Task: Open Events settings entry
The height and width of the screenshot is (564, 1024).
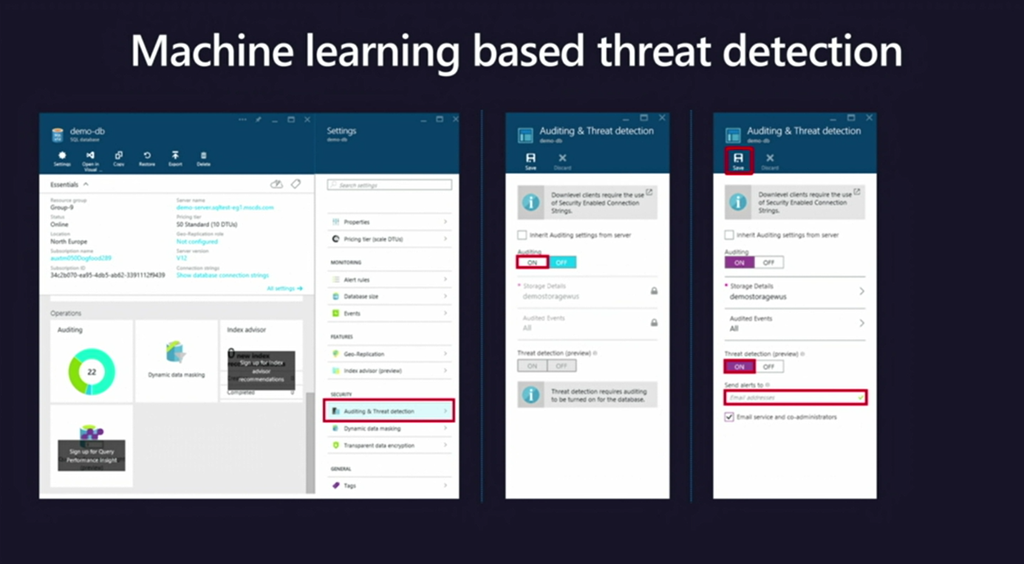Action: (390, 313)
